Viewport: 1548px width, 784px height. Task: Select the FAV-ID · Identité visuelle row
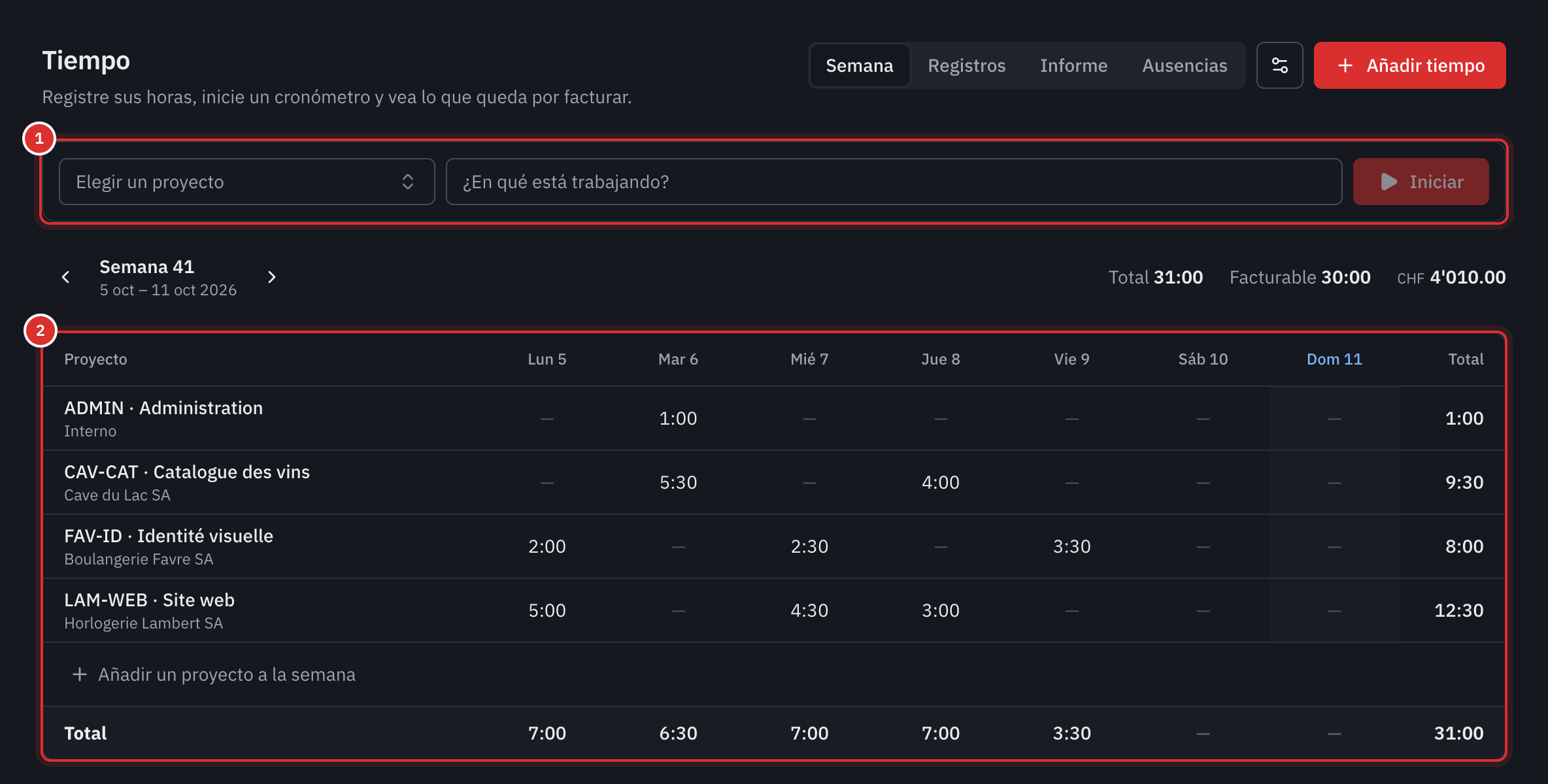point(773,546)
